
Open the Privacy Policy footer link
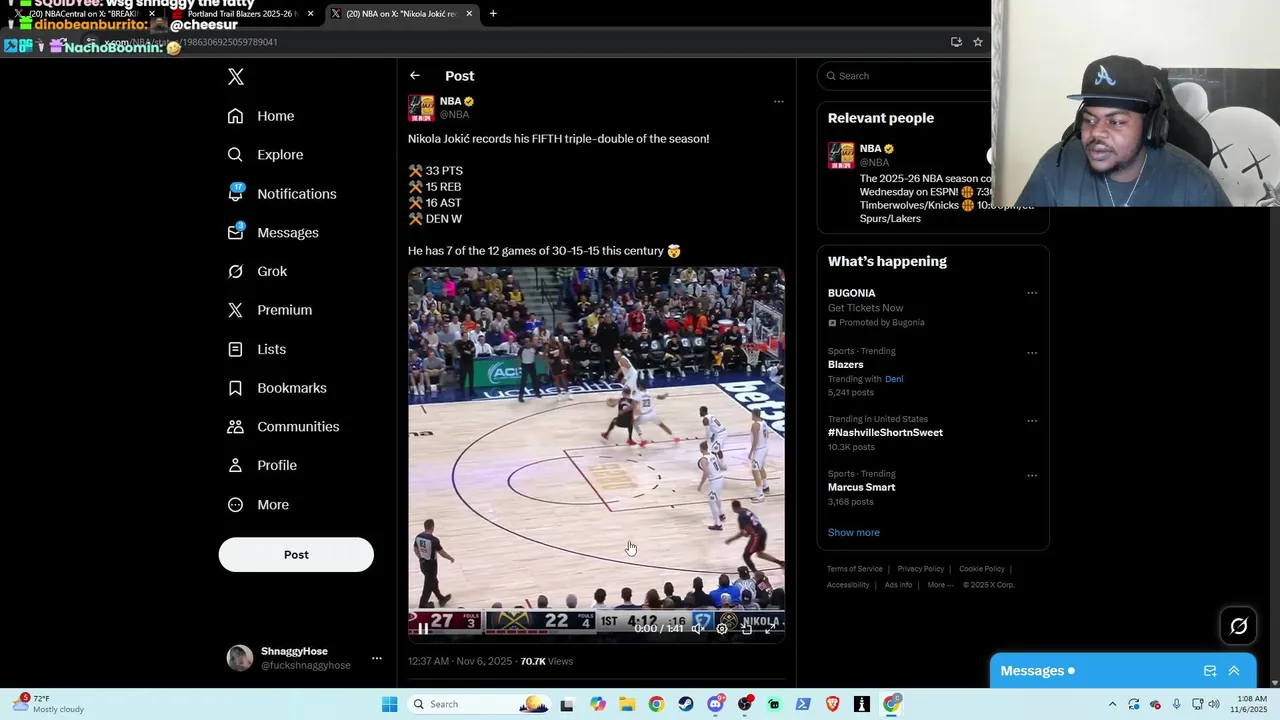(920, 569)
